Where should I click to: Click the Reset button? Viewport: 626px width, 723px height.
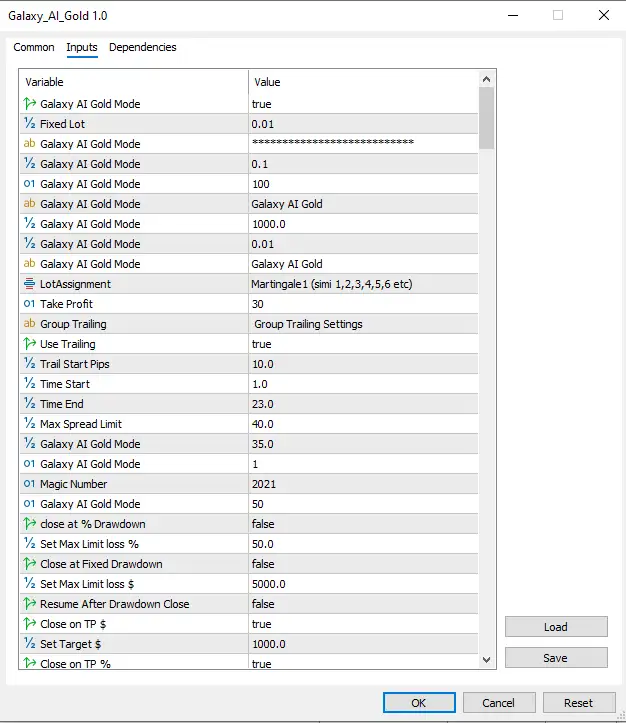pos(578,703)
